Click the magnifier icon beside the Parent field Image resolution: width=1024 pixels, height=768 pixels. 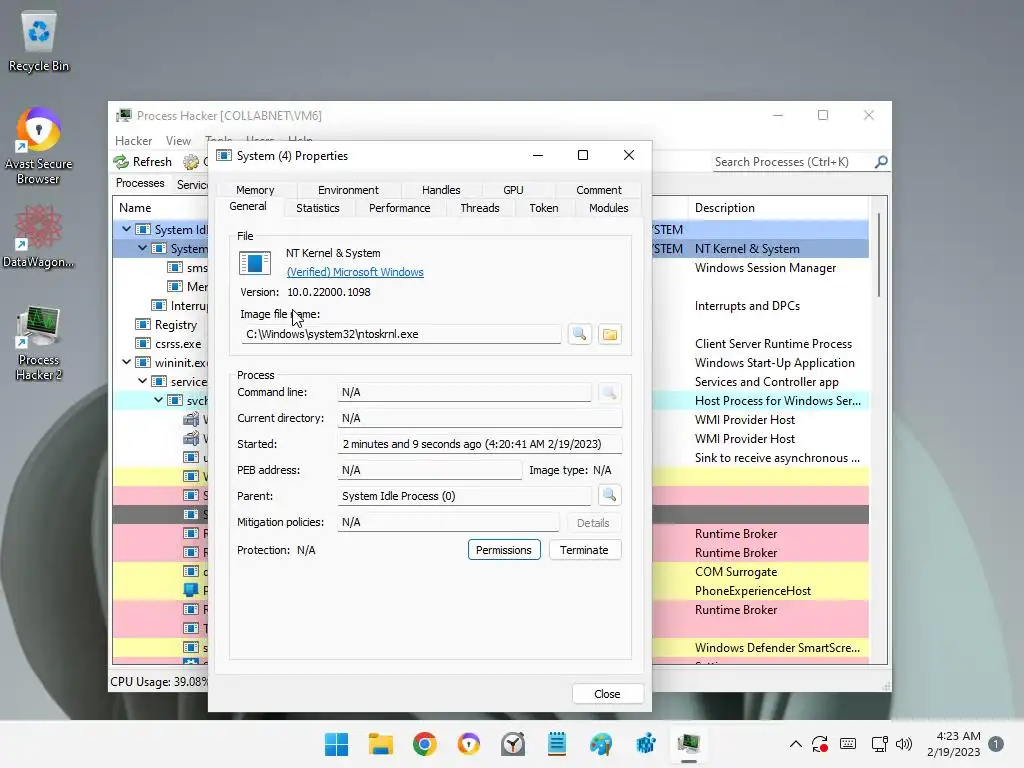point(609,495)
